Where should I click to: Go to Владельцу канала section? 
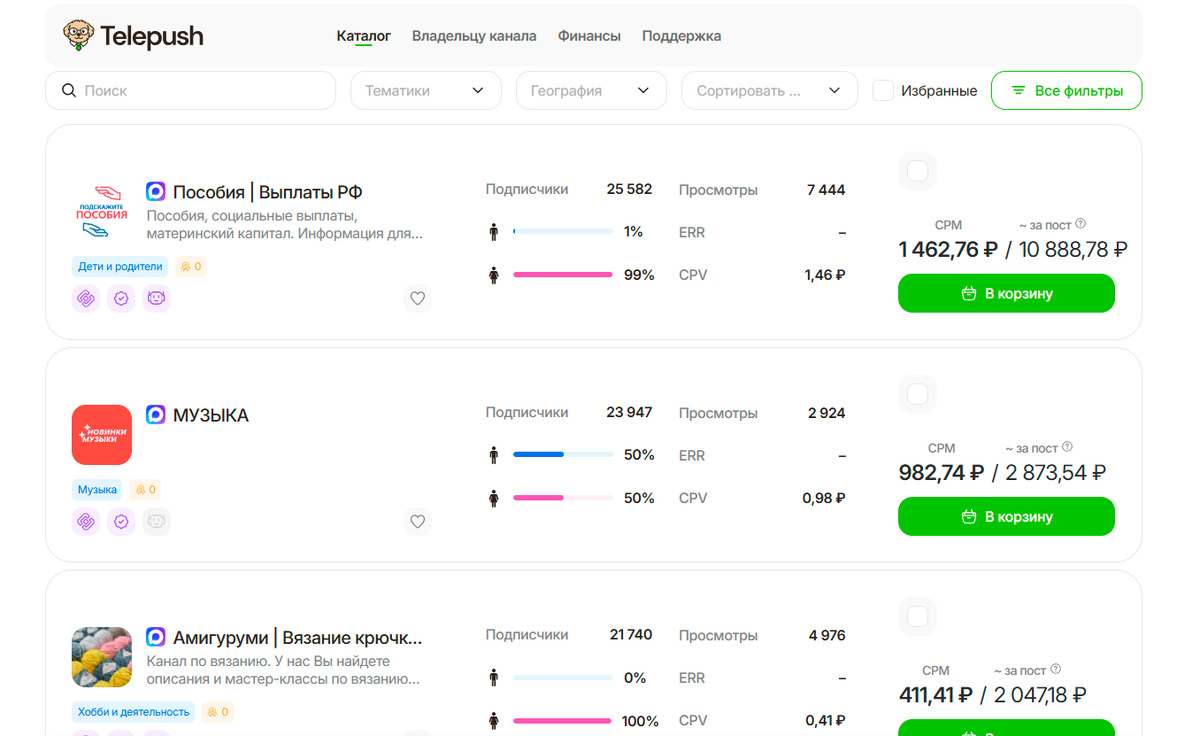pyautogui.click(x=474, y=36)
